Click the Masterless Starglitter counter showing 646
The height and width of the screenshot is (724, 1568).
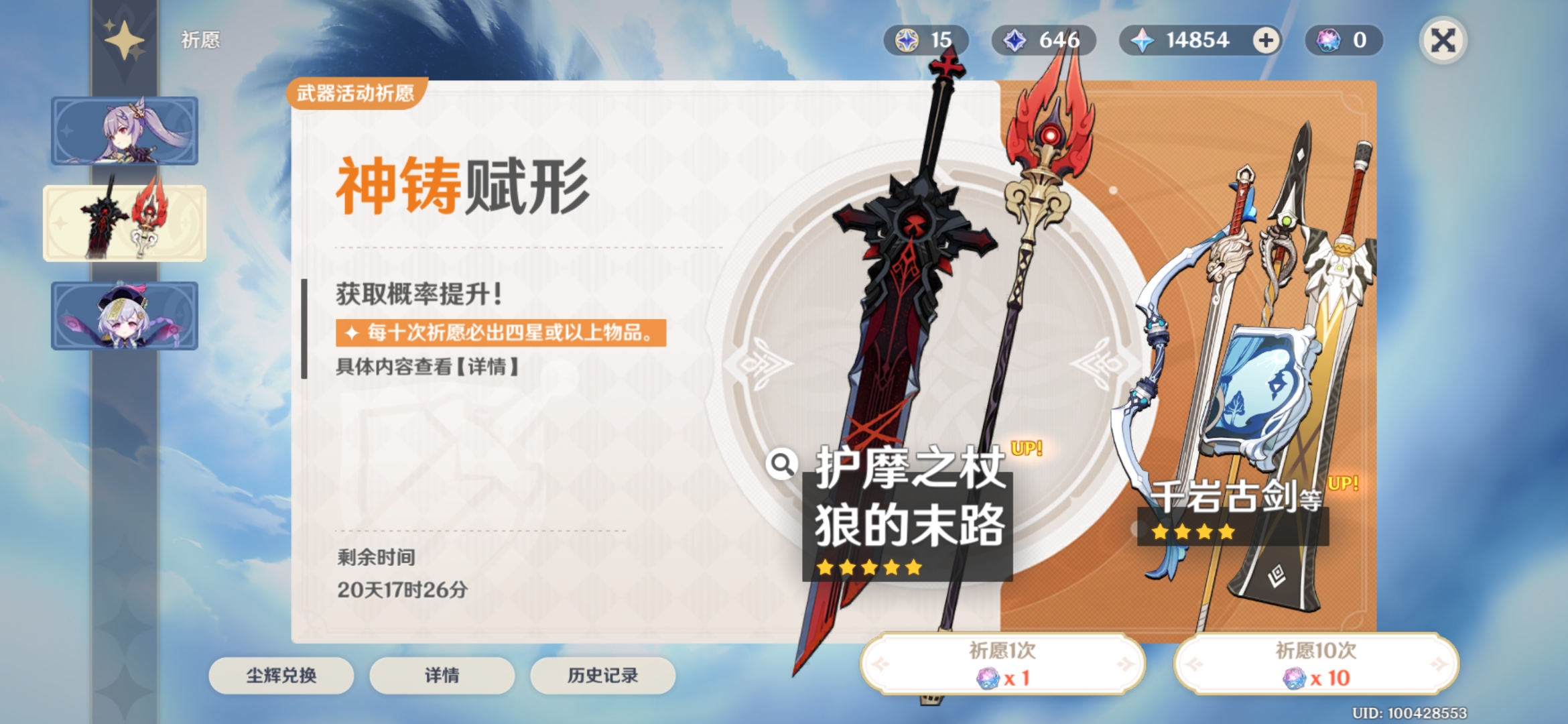[1043, 40]
